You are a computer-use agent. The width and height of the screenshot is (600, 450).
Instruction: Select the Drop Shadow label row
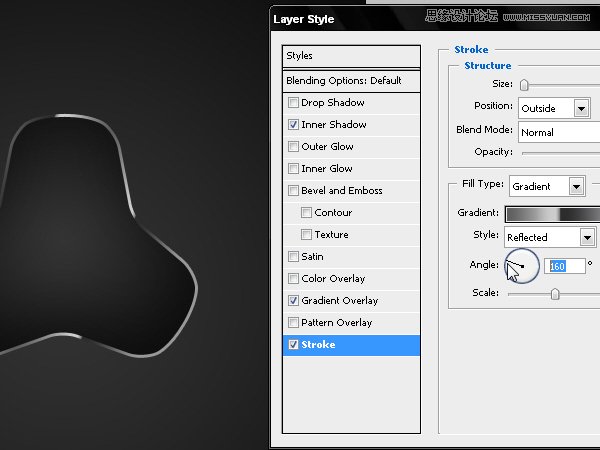(333, 103)
